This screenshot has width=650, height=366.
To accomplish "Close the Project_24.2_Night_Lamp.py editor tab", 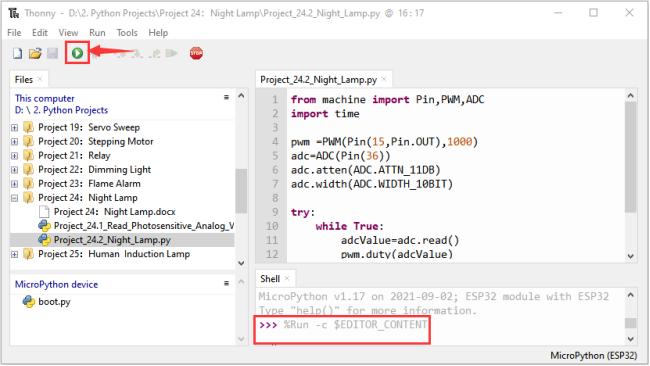I will [384, 79].
